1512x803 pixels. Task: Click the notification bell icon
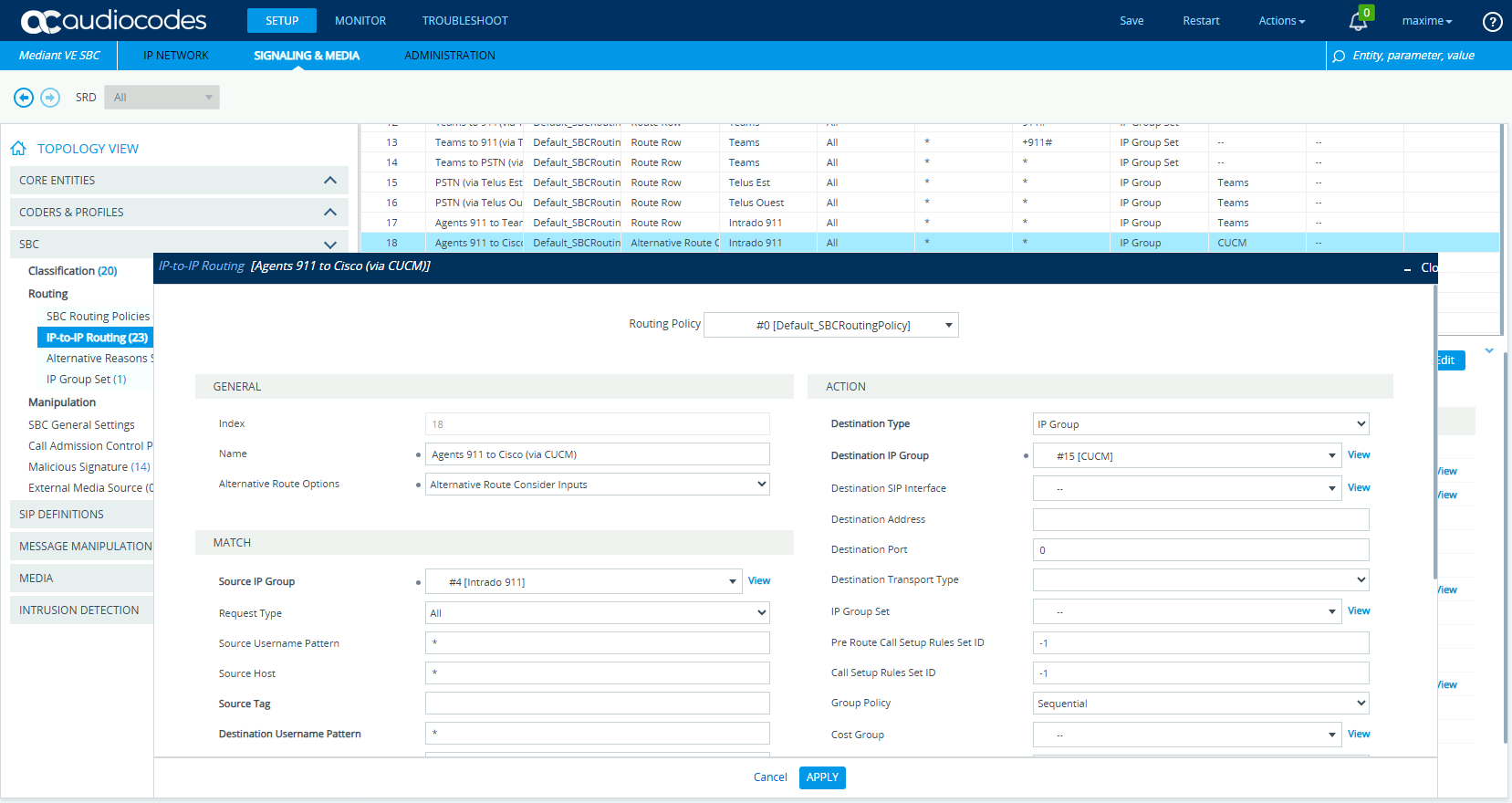click(x=1358, y=22)
